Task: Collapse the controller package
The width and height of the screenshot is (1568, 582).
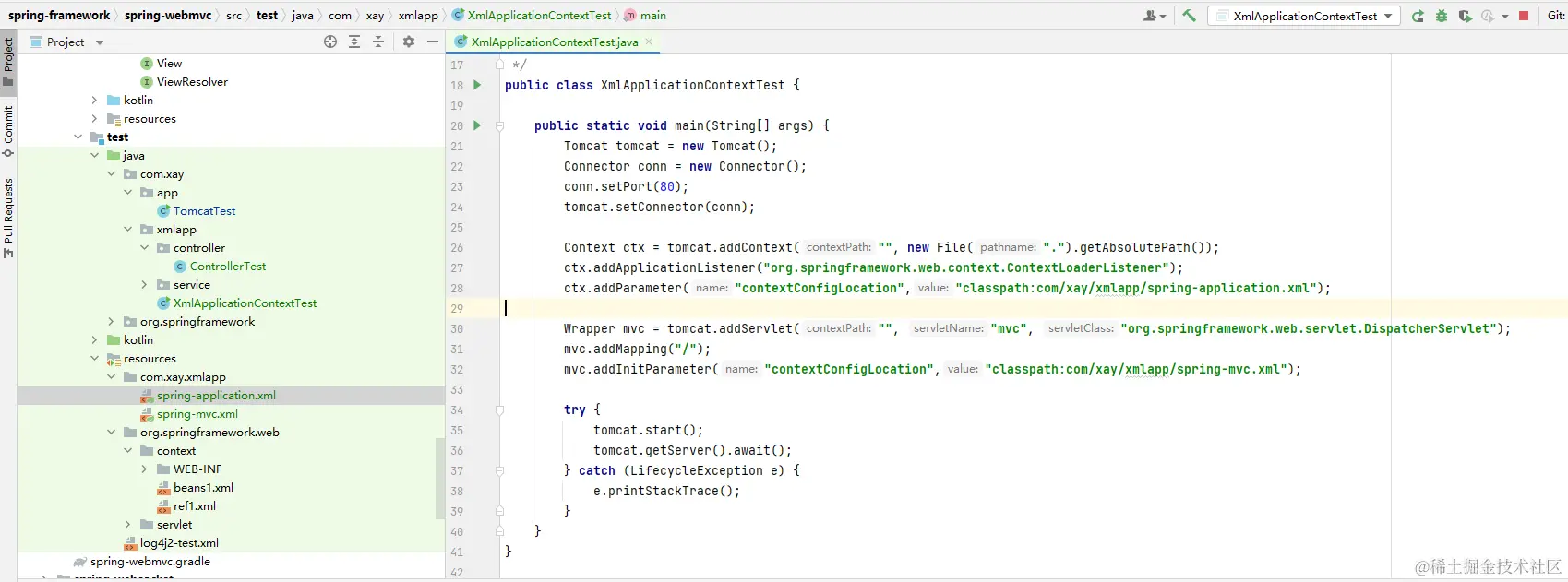Action: (144, 248)
